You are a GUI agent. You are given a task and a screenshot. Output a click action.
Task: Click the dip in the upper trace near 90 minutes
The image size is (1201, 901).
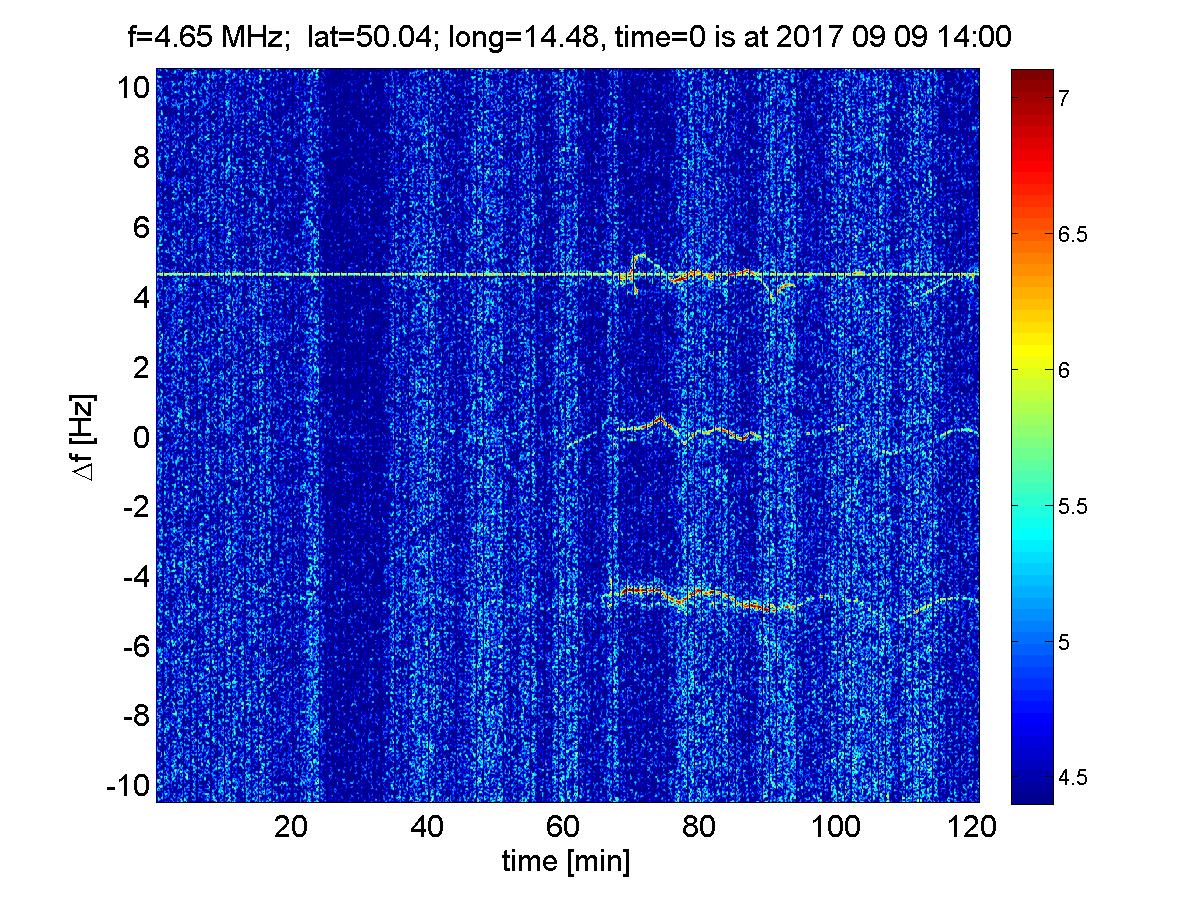[773, 296]
